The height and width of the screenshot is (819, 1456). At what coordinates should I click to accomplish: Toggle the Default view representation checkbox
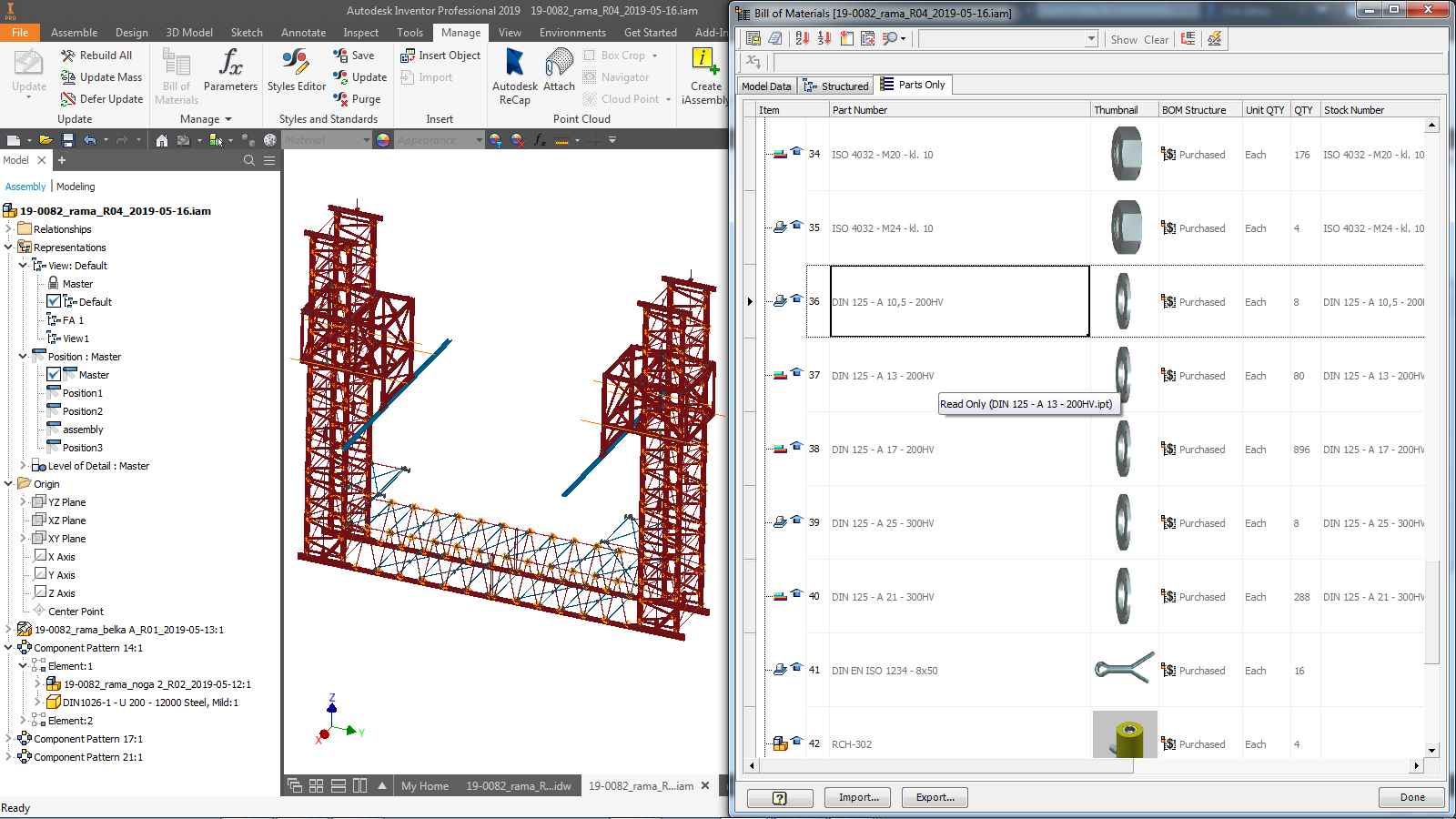pos(54,301)
